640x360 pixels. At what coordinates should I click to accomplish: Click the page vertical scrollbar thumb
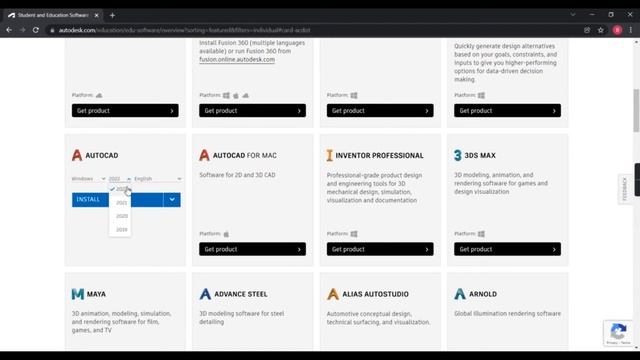coord(636,111)
